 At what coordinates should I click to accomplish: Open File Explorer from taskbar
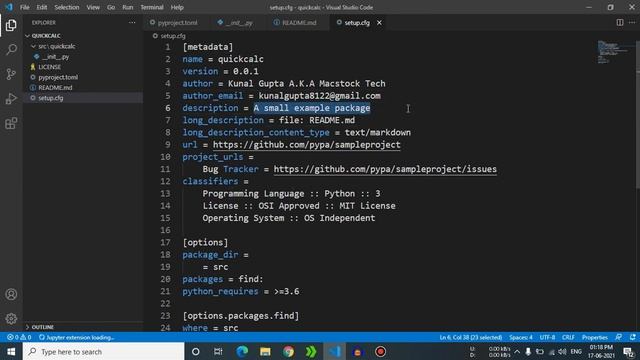point(265,351)
